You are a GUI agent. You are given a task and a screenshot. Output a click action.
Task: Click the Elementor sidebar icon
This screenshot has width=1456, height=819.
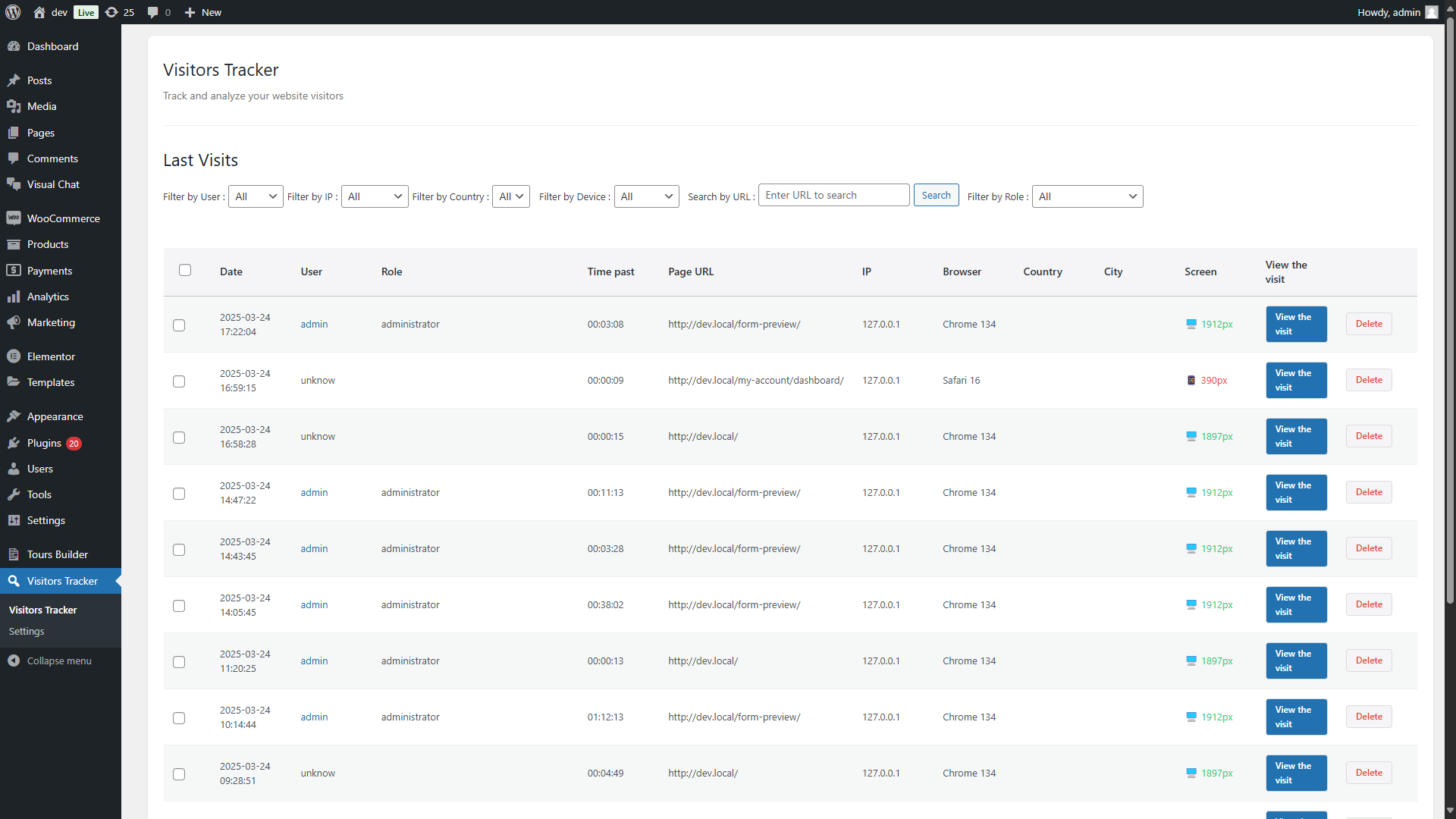pos(14,356)
